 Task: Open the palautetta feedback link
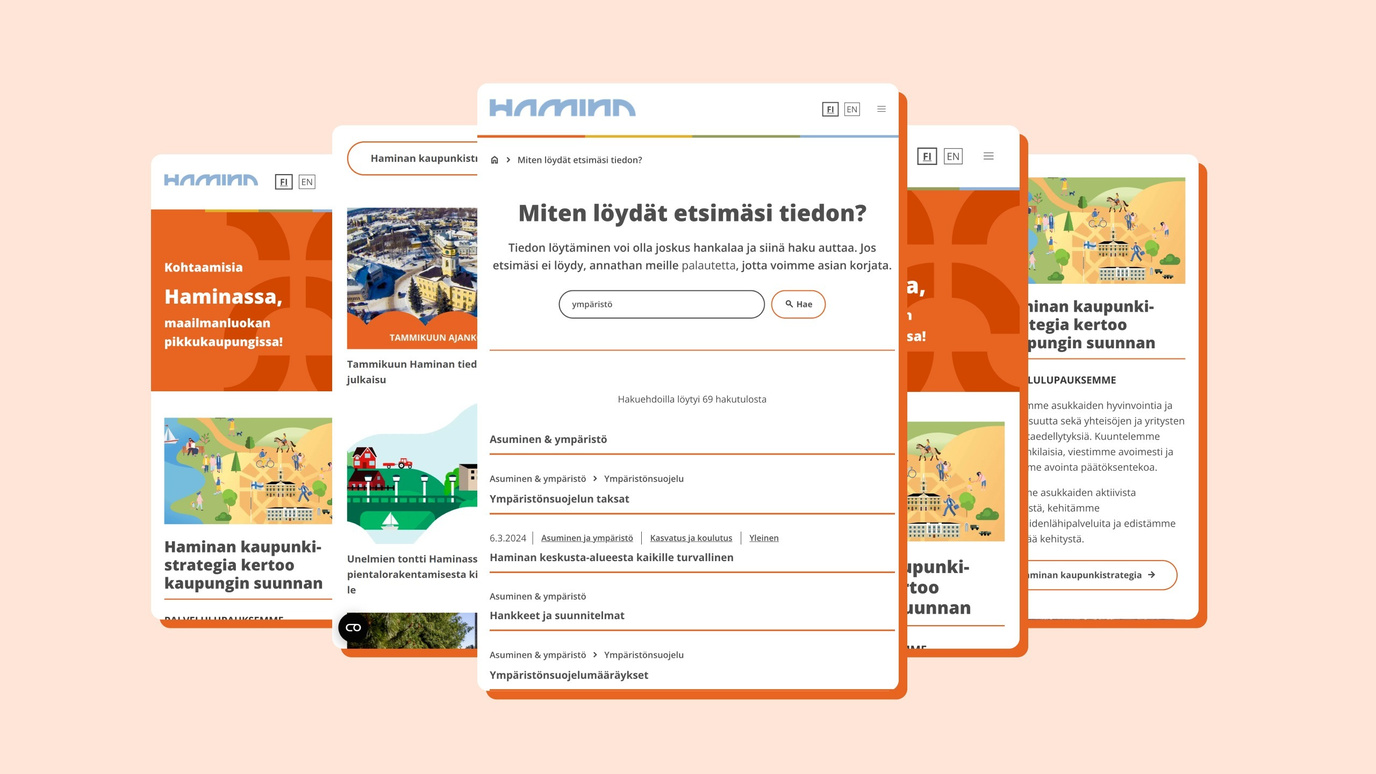708,265
